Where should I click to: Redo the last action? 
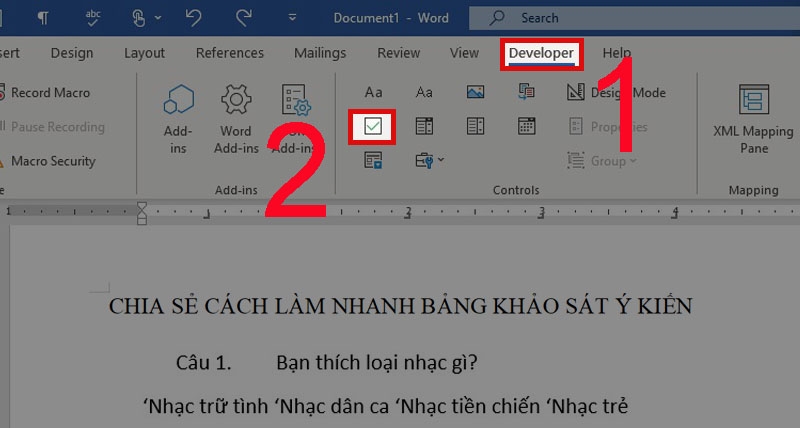pyautogui.click(x=243, y=18)
